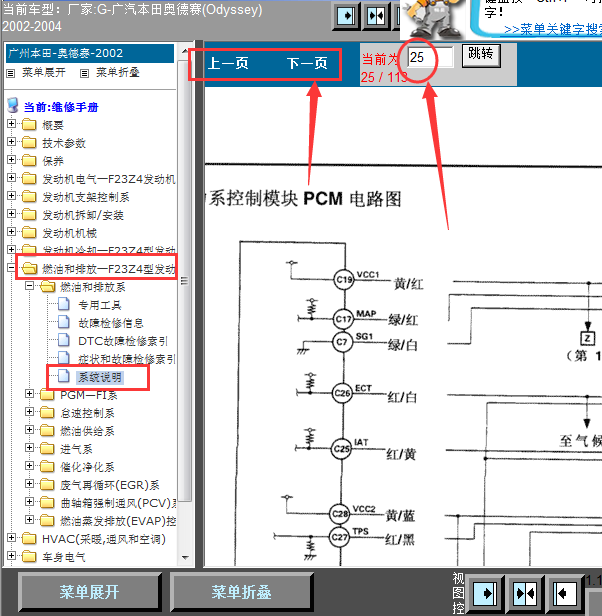Click the document icon of 故障检修信息

point(64,322)
